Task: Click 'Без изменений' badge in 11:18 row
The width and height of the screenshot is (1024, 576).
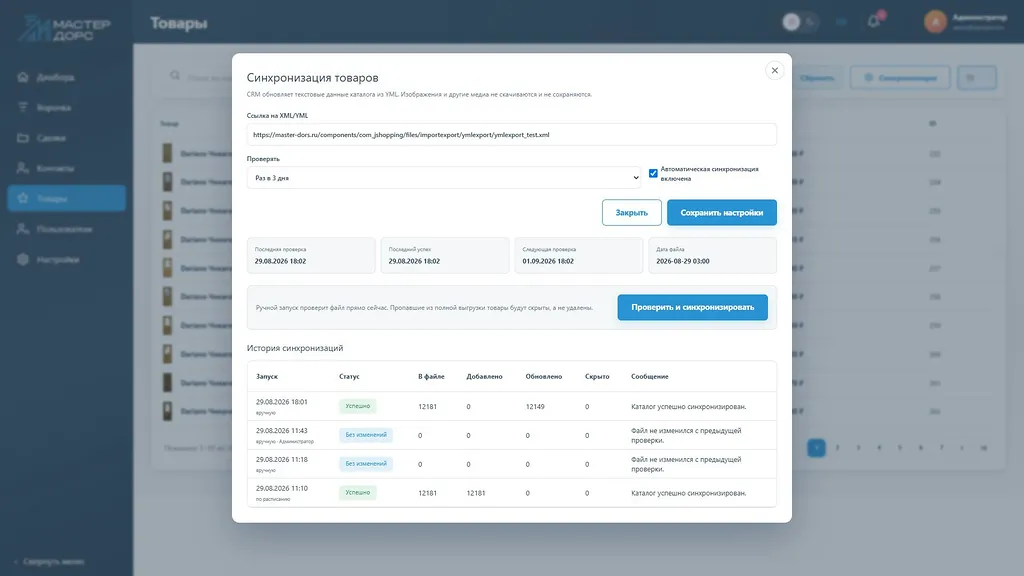Action: pos(366,464)
